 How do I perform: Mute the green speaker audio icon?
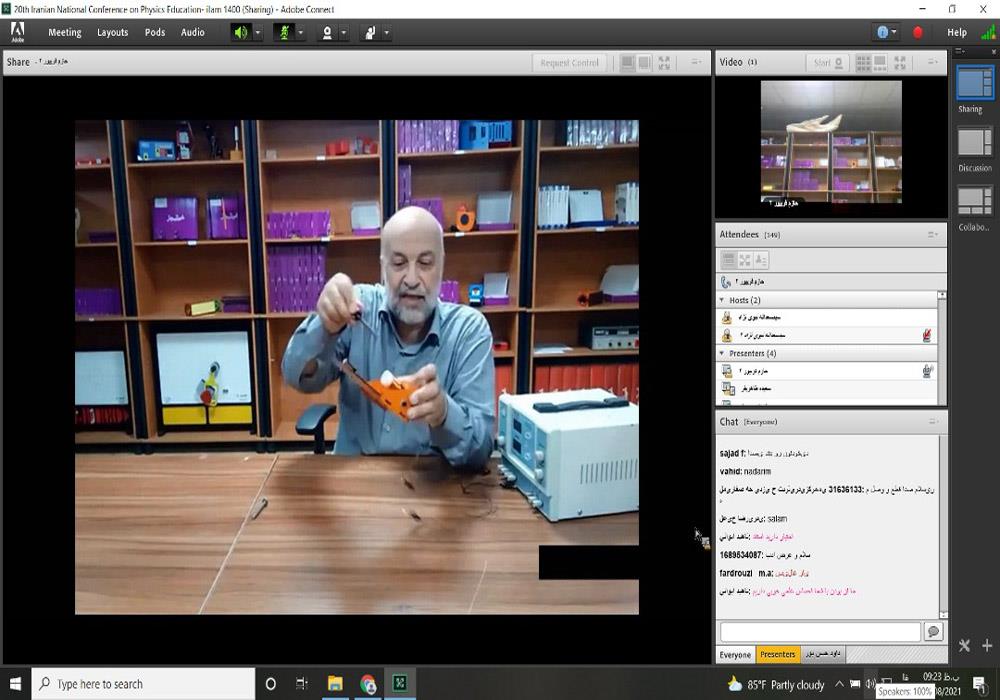240,32
